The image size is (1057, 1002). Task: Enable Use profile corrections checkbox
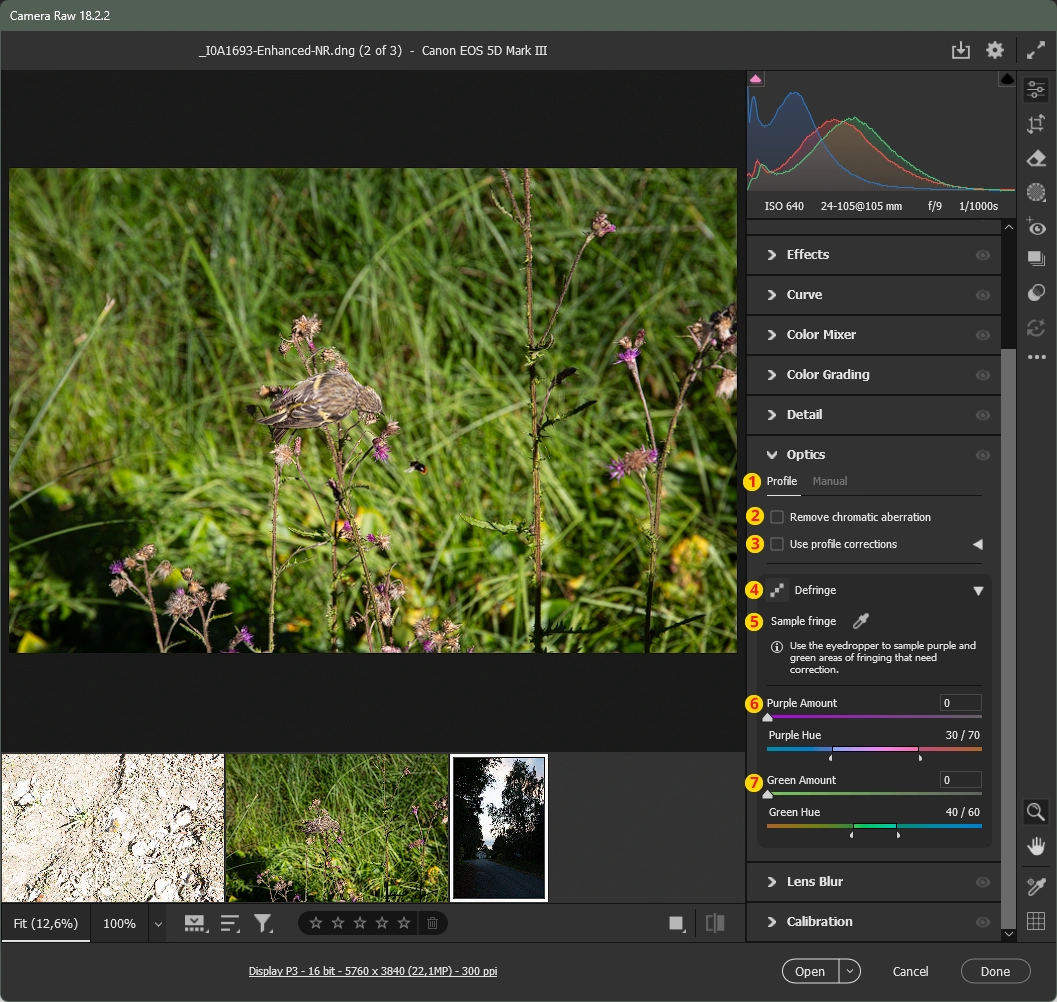[x=777, y=544]
